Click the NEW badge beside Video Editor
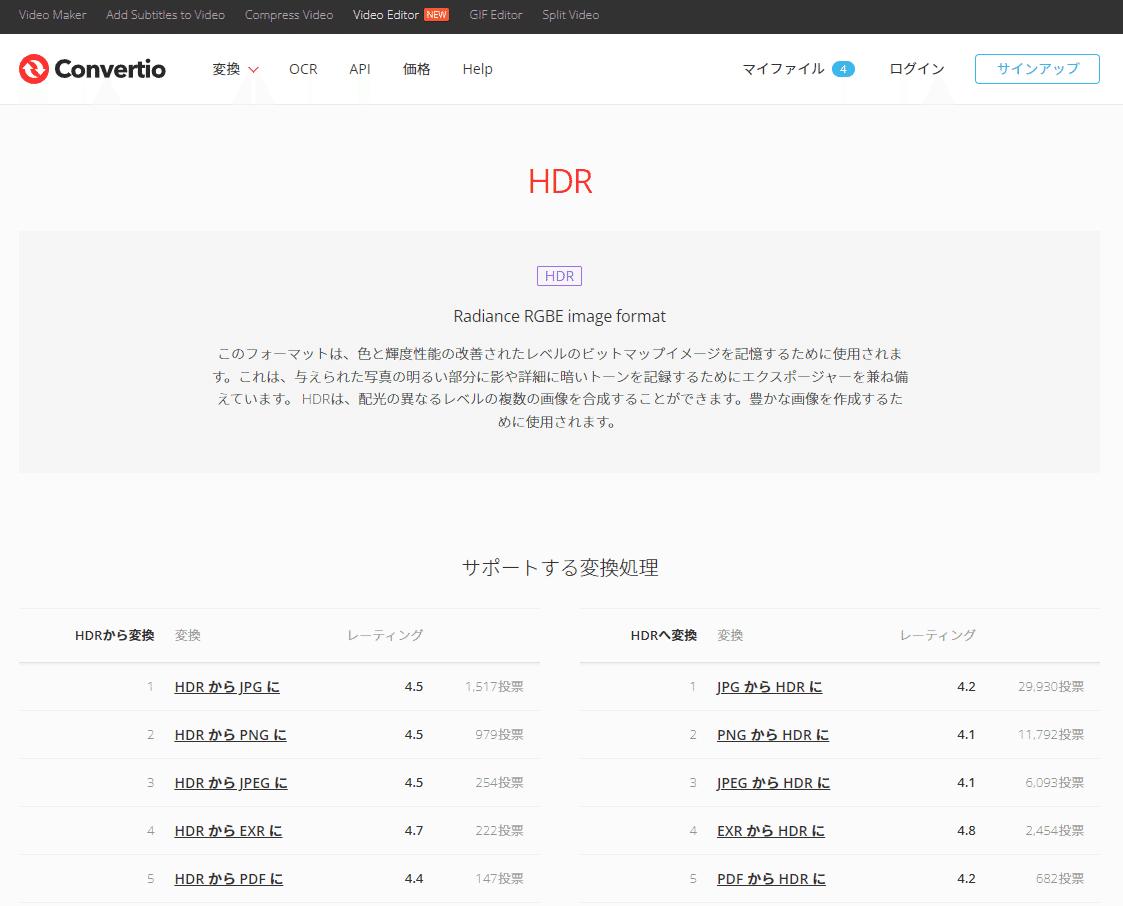Screen dimensions: 1123x906 (x=436, y=14)
